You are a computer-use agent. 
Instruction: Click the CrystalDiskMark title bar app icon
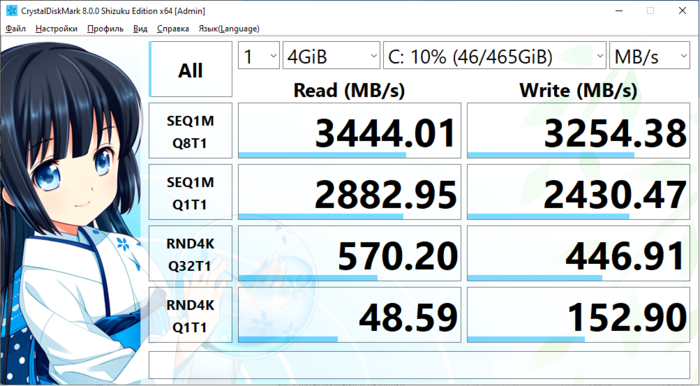pyautogui.click(x=12, y=10)
